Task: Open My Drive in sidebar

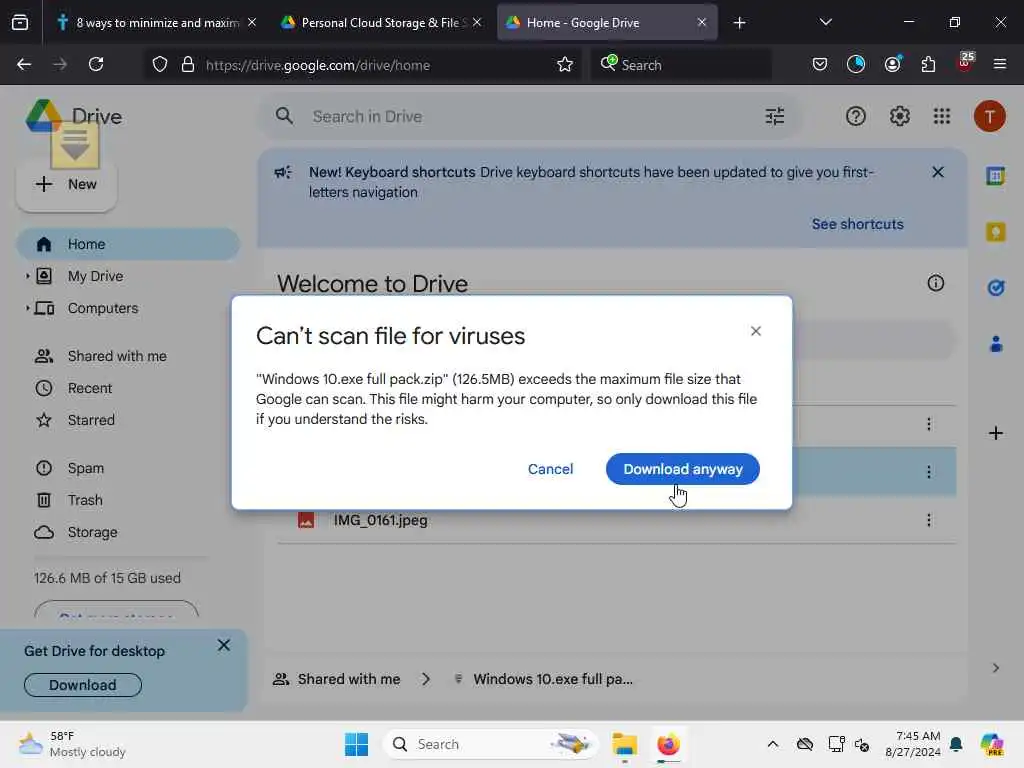Action: [x=95, y=276]
